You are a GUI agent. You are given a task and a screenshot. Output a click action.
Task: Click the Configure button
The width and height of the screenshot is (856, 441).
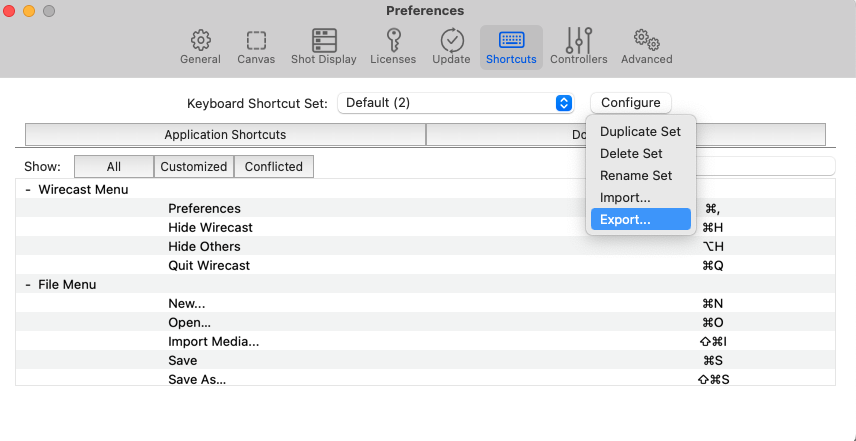pyautogui.click(x=631, y=103)
